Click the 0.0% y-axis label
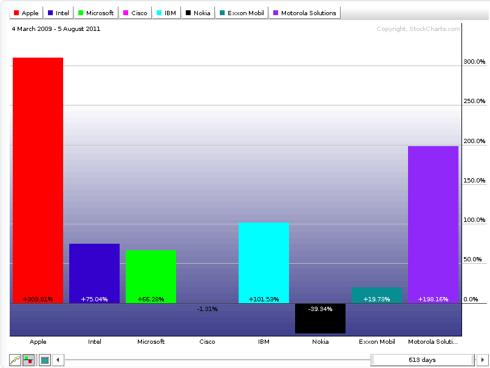The width and height of the screenshot is (490, 368). pos(471,299)
